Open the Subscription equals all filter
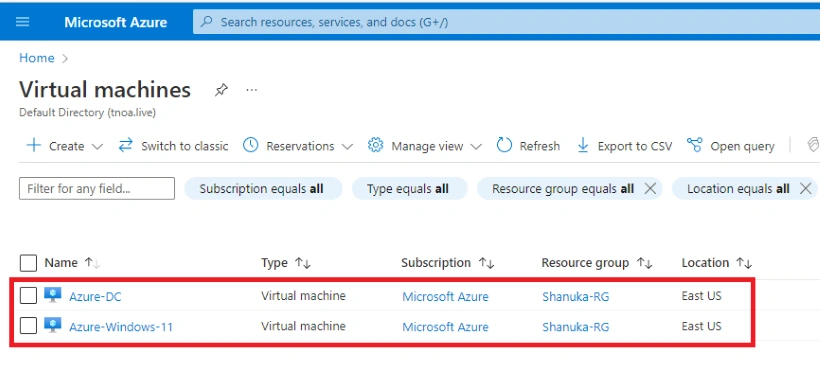The width and height of the screenshot is (820, 375). pos(263,188)
